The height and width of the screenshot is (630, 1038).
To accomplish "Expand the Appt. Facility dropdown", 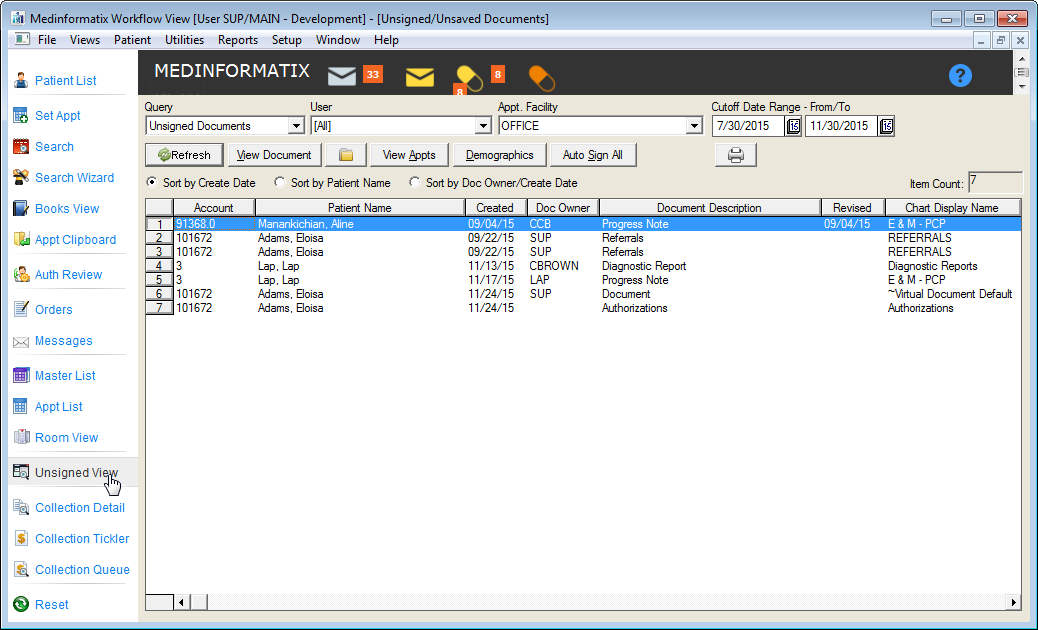I will pyautogui.click(x=694, y=126).
